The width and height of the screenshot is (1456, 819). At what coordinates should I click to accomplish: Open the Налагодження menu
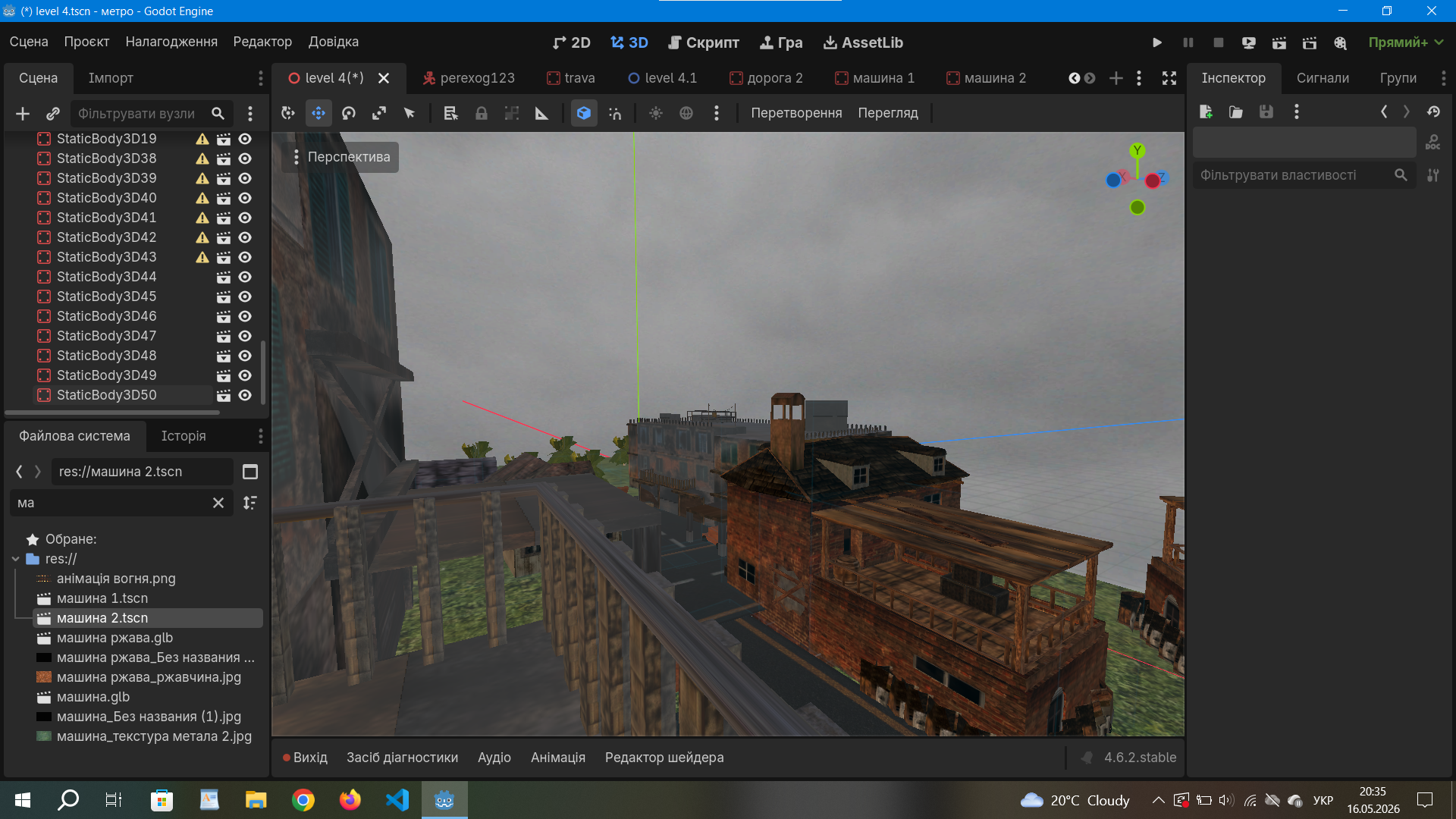(171, 42)
